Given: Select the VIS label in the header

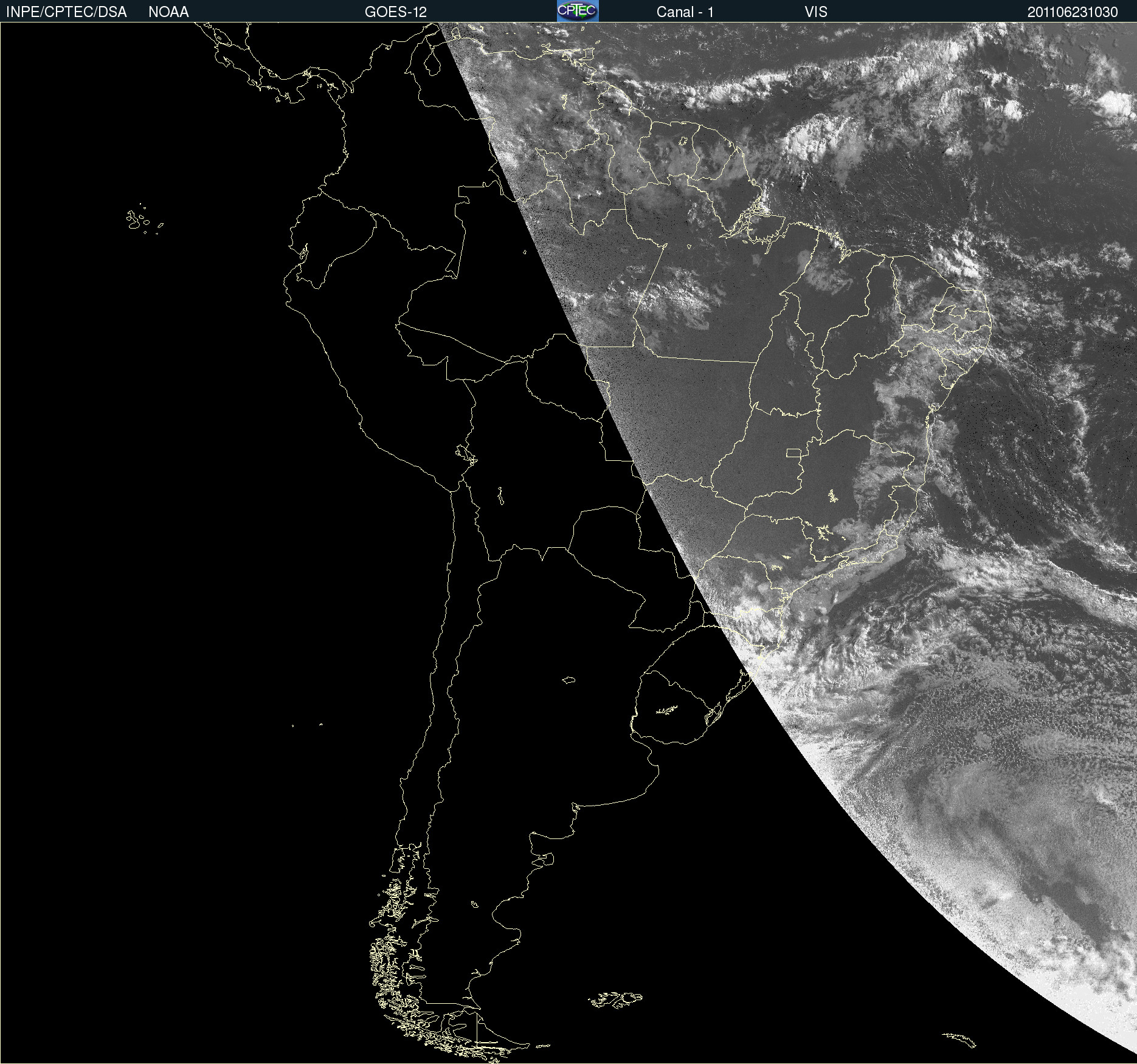Looking at the screenshot, I should [816, 12].
